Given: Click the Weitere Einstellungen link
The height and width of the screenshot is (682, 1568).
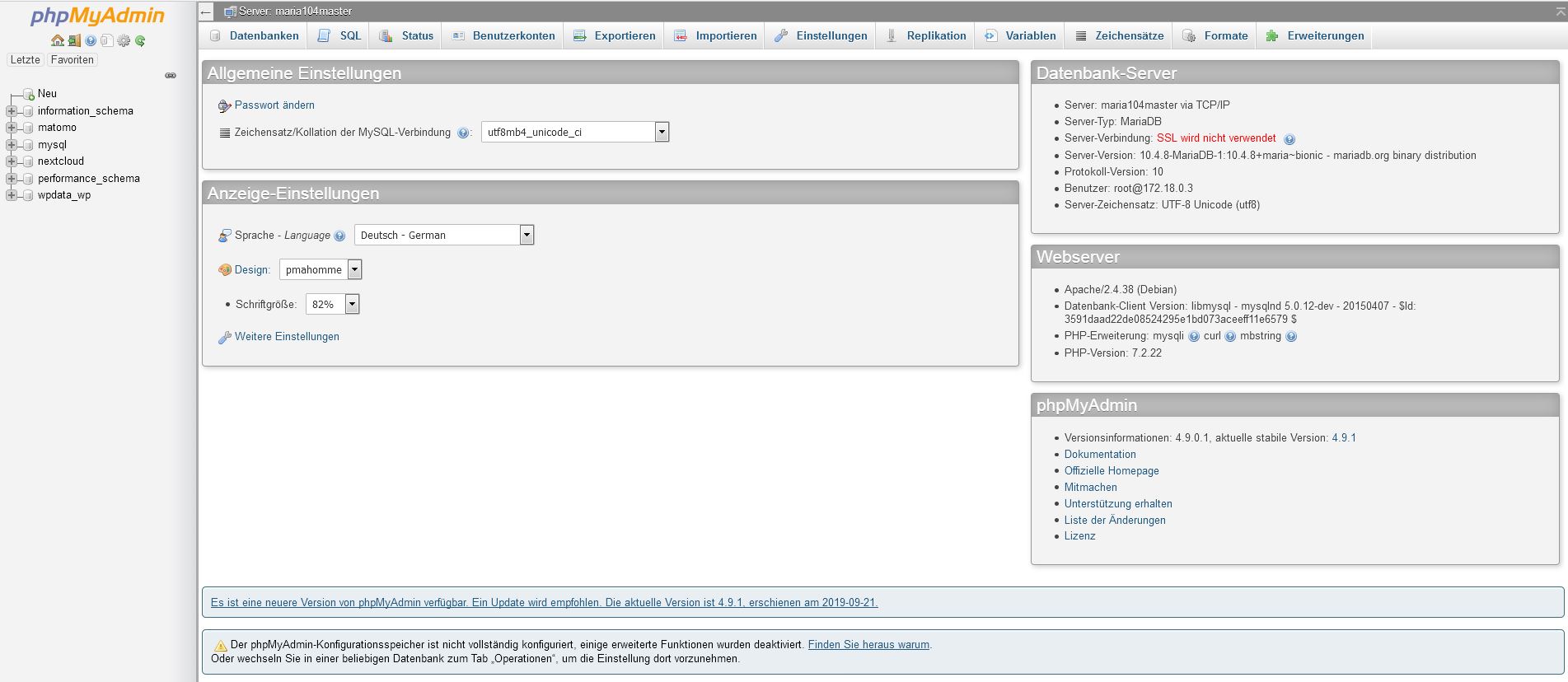Looking at the screenshot, I should (287, 337).
